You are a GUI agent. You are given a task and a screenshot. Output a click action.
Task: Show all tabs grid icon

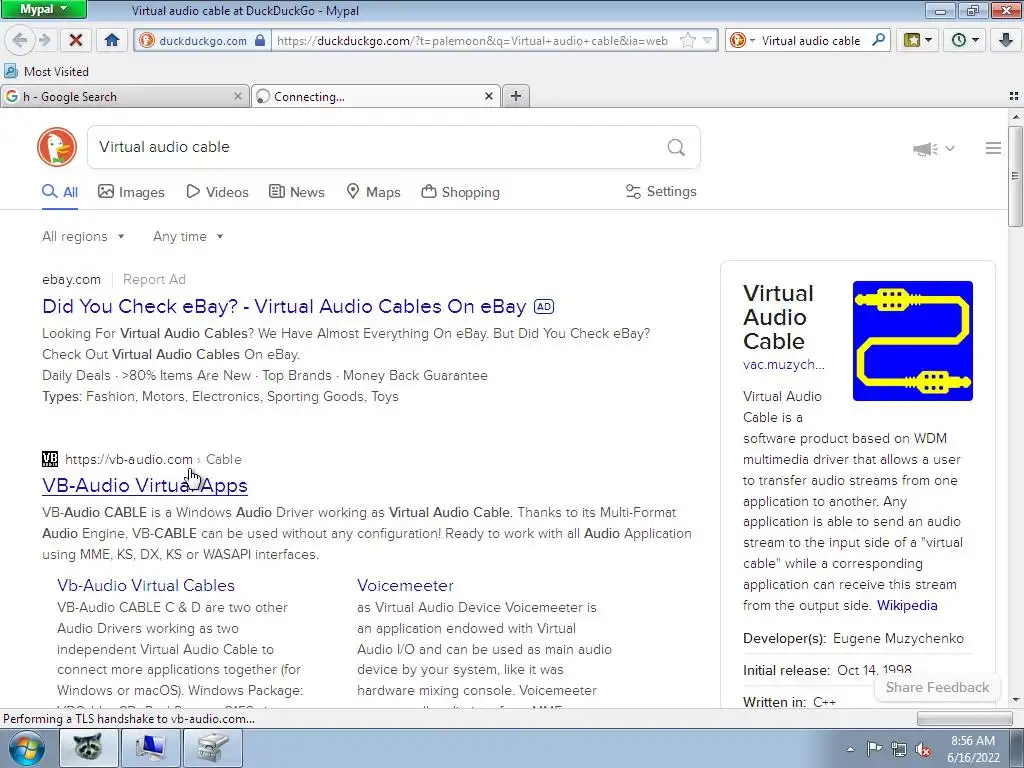point(1014,96)
